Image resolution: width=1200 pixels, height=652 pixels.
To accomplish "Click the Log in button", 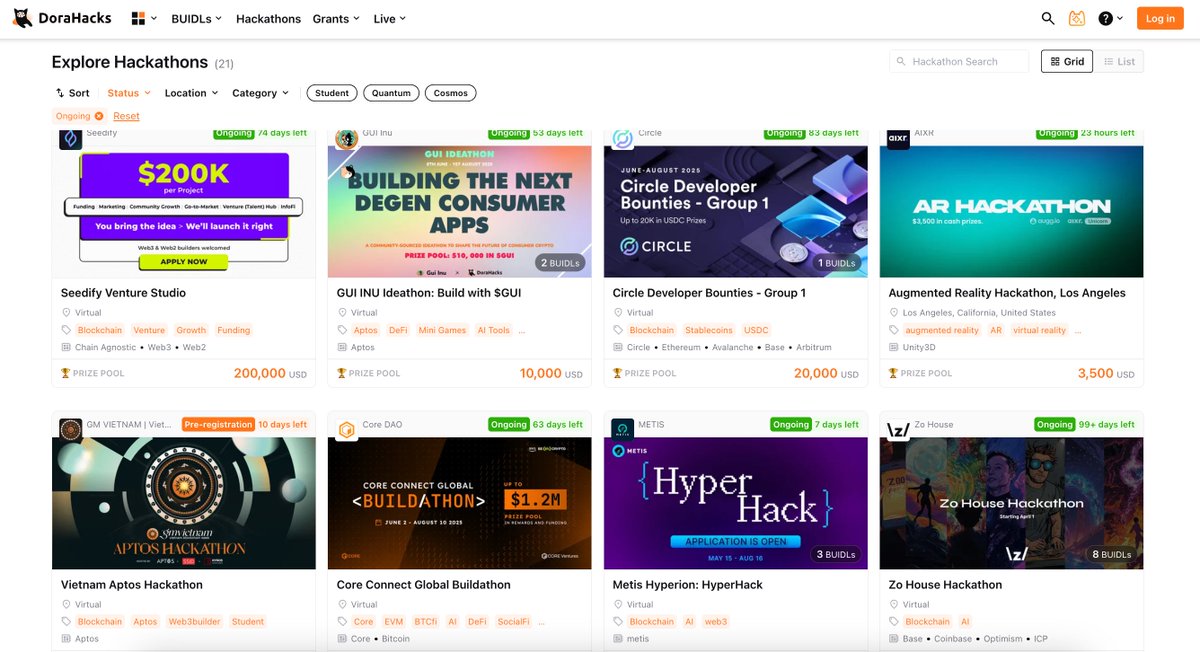I will [x=1160, y=18].
